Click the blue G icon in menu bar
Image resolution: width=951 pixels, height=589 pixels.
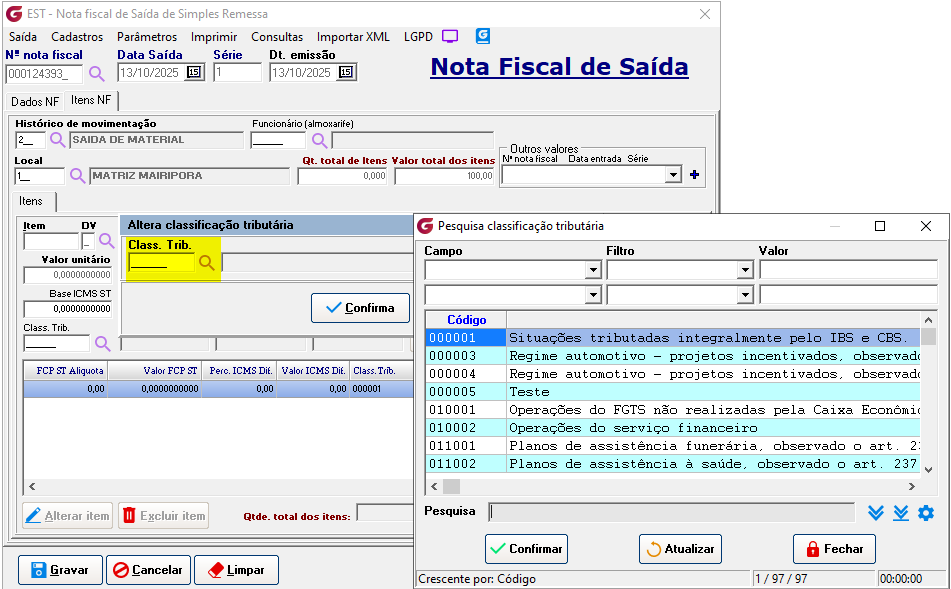(x=483, y=36)
